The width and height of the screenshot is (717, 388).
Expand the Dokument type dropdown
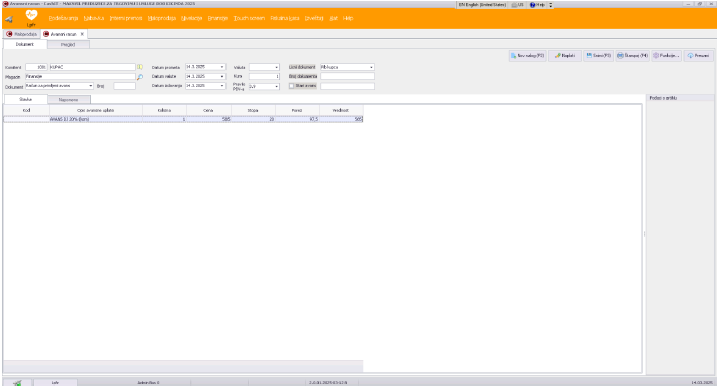[x=91, y=86]
